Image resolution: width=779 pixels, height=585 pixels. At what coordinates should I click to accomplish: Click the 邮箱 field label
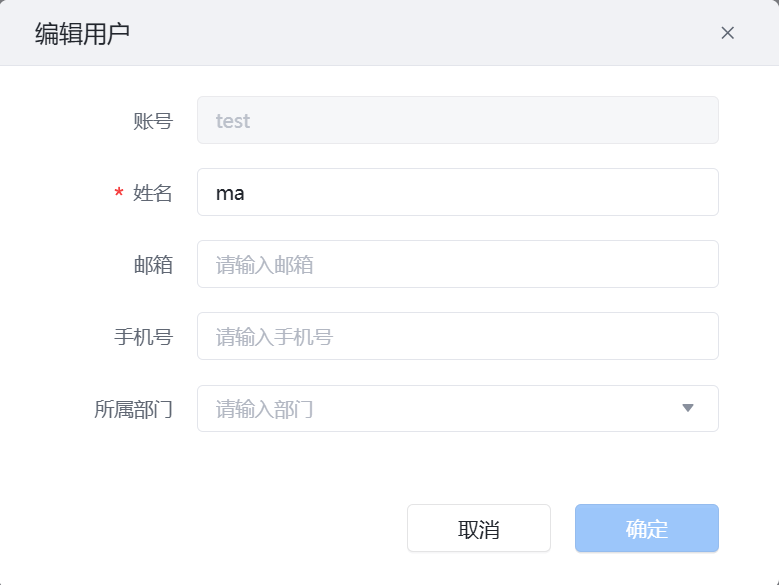153,265
